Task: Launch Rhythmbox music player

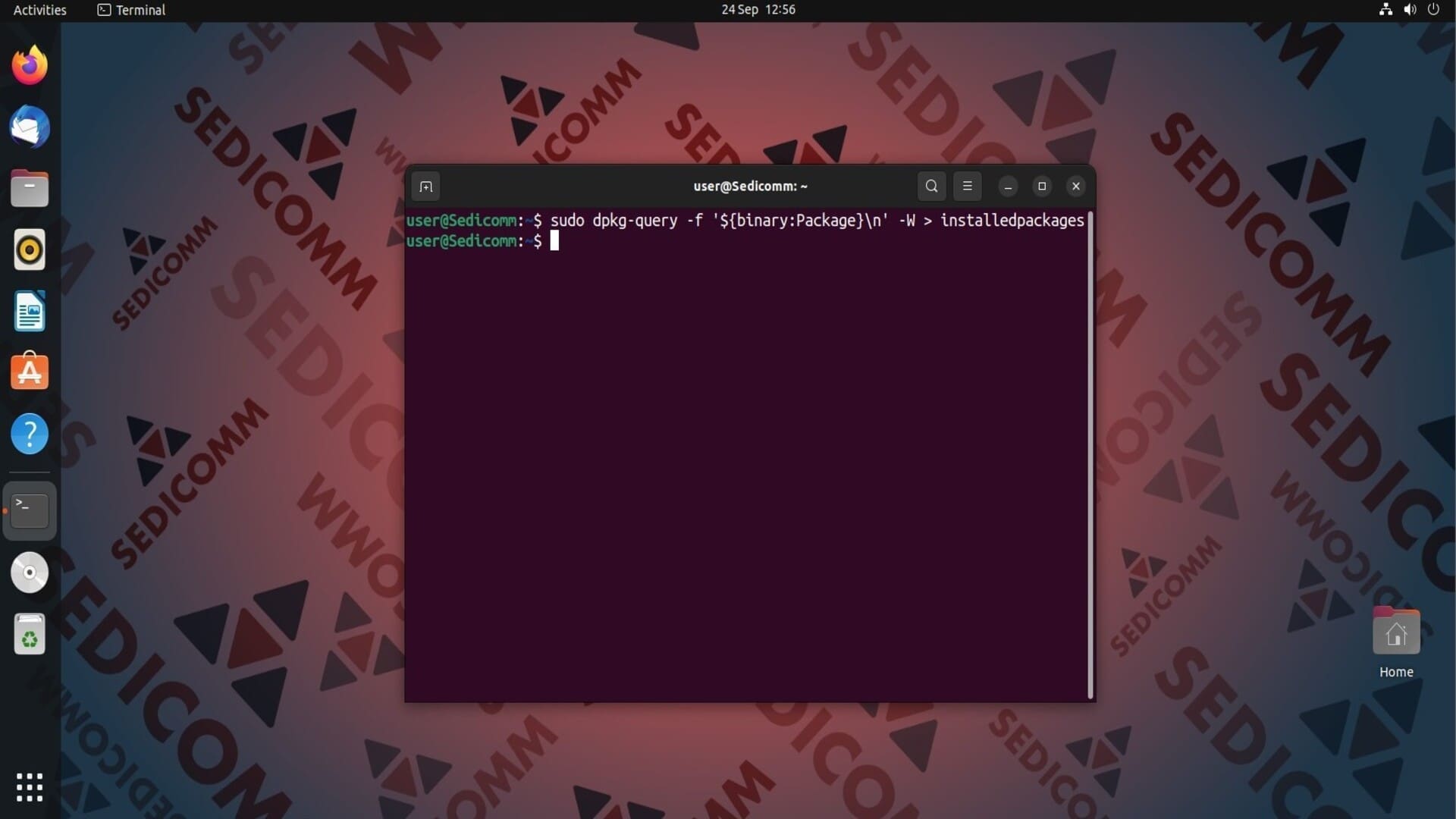Action: point(30,249)
